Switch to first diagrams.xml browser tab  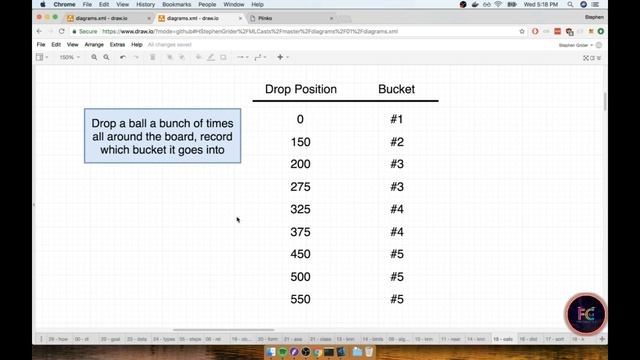click(109, 18)
